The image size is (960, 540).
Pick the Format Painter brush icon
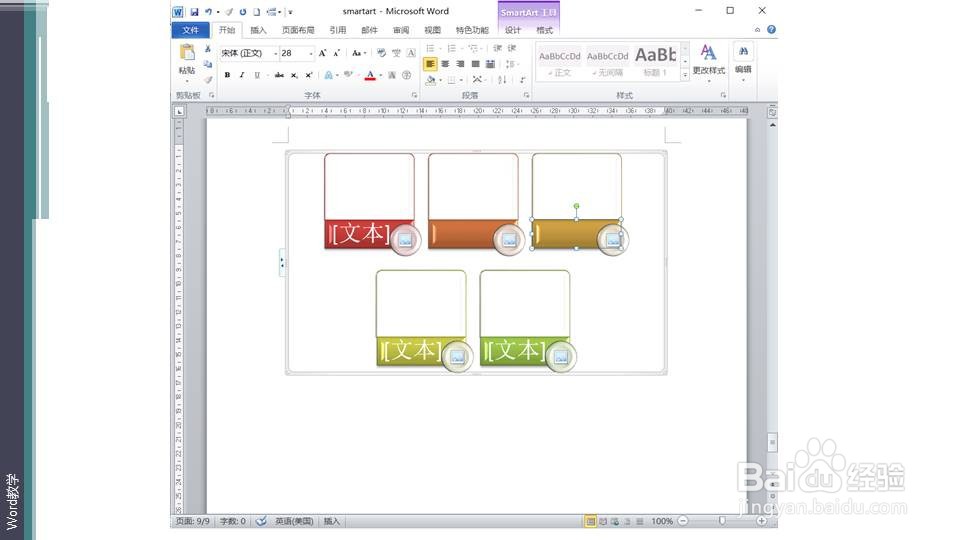[x=208, y=80]
